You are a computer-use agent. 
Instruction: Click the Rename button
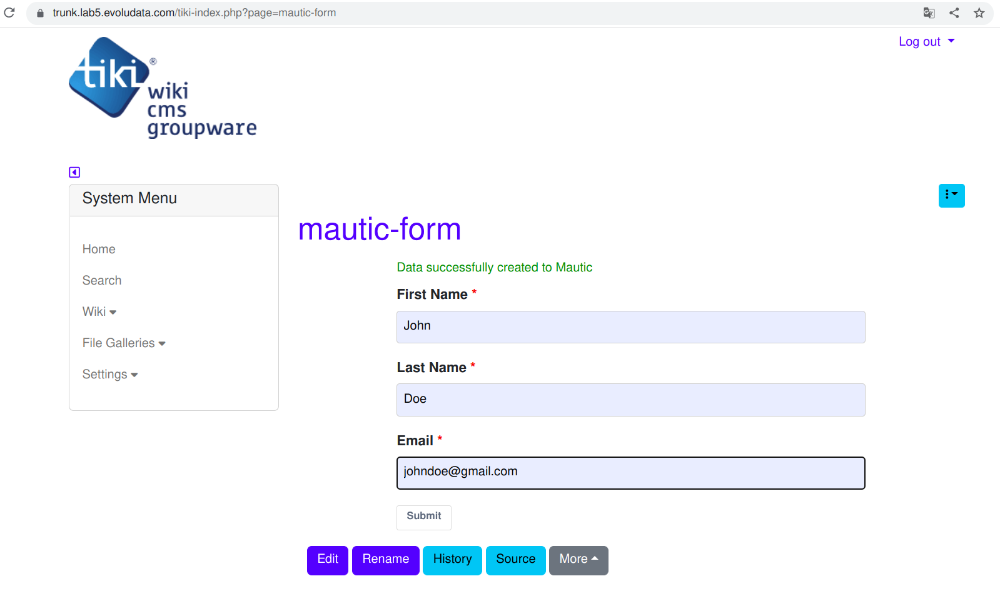point(385,559)
